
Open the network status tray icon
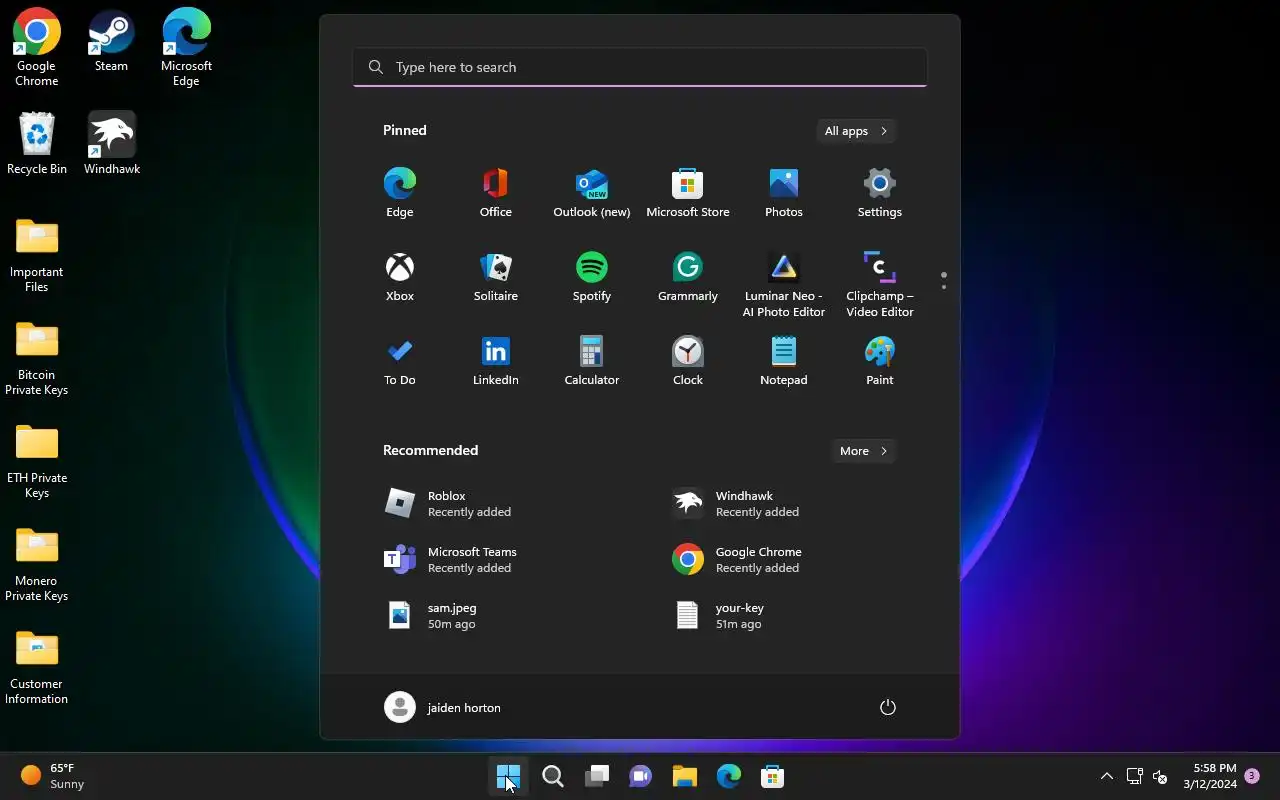pyautogui.click(x=1135, y=776)
